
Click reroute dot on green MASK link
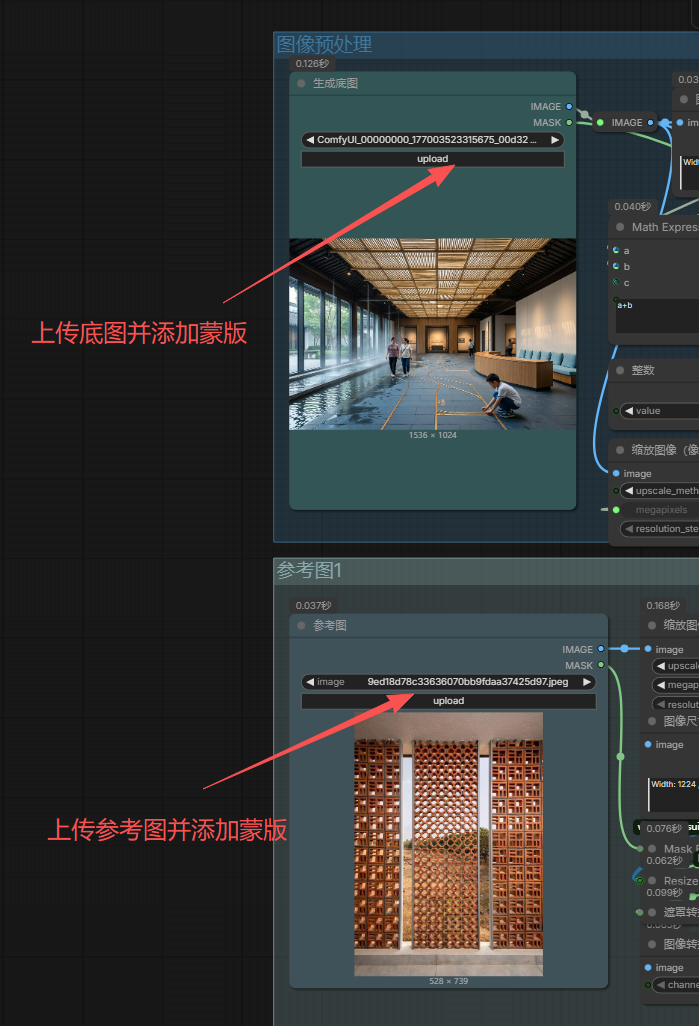click(x=620, y=757)
